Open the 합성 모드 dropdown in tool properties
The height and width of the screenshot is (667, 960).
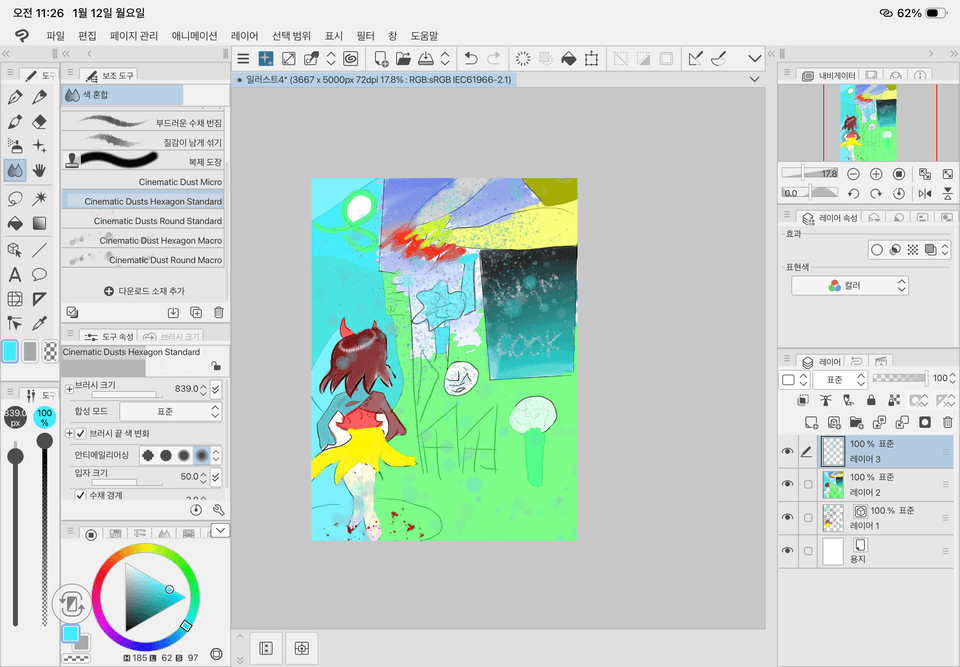pos(170,411)
